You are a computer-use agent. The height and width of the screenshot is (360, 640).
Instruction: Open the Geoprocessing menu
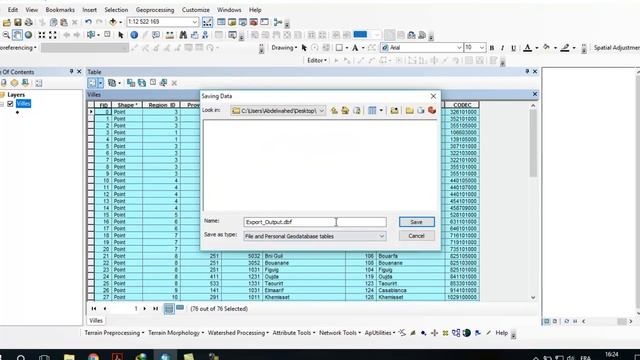(155, 10)
